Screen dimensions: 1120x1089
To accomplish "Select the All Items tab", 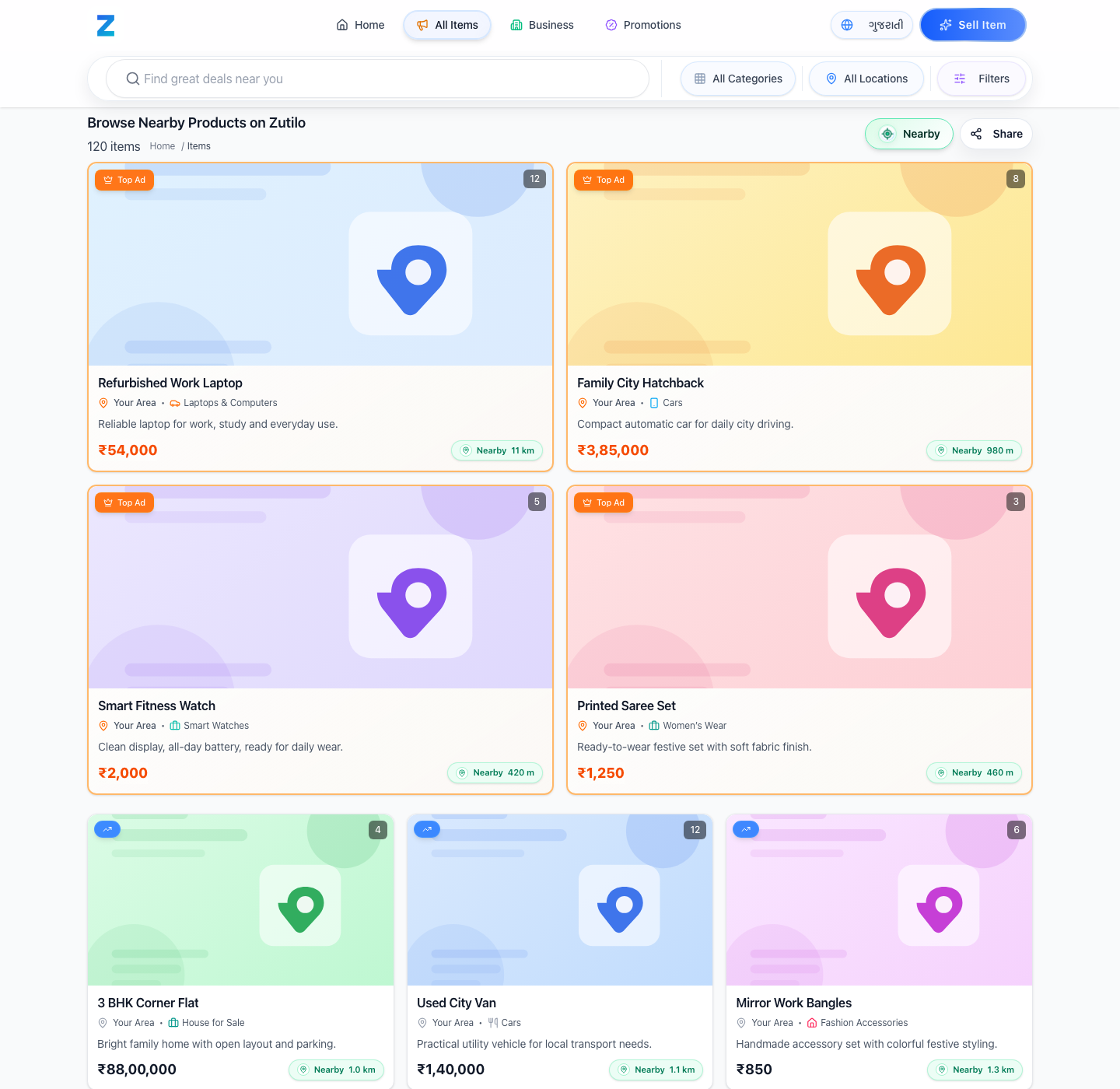I will point(446,25).
